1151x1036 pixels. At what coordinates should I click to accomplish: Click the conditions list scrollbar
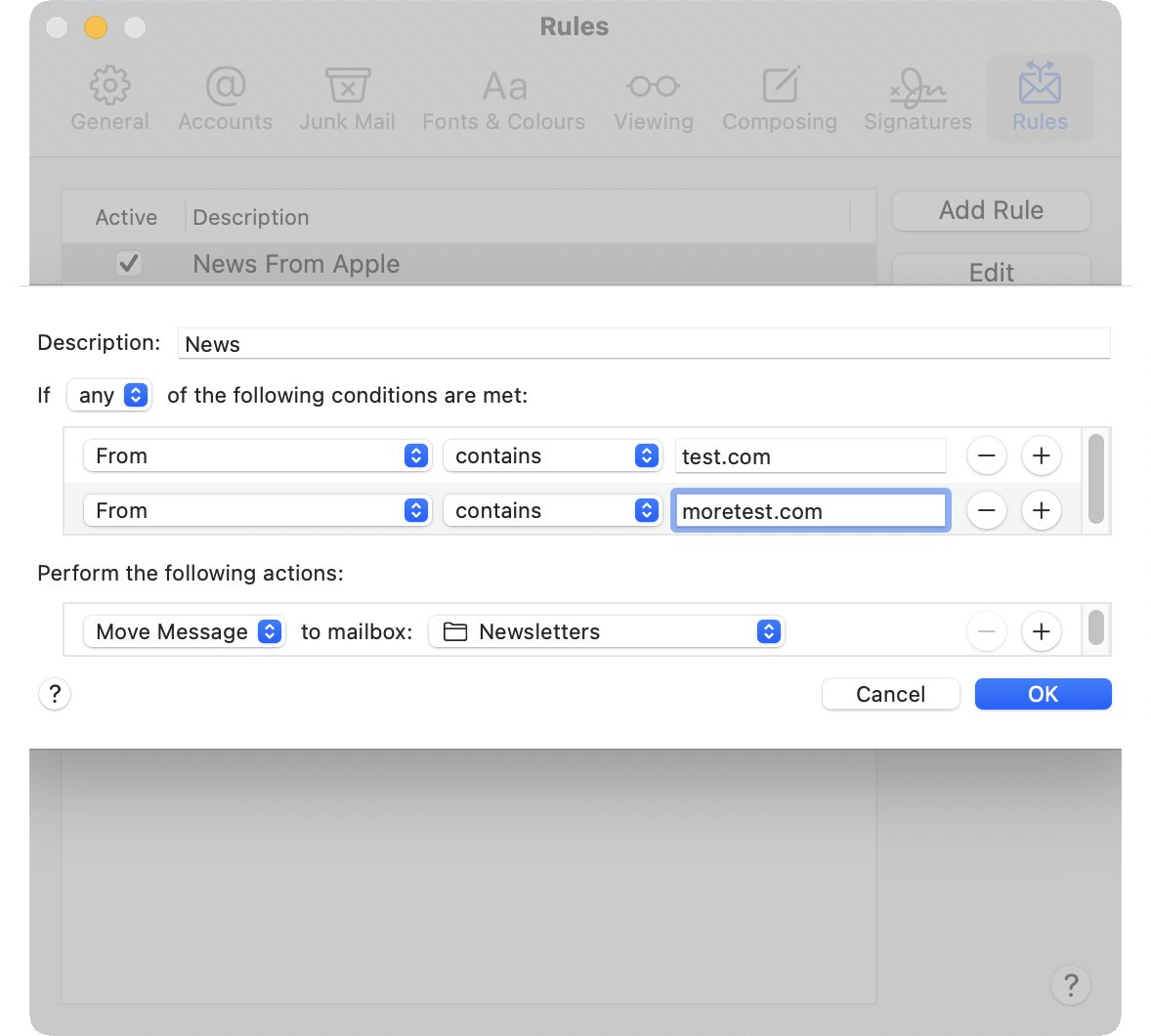[x=1095, y=479]
